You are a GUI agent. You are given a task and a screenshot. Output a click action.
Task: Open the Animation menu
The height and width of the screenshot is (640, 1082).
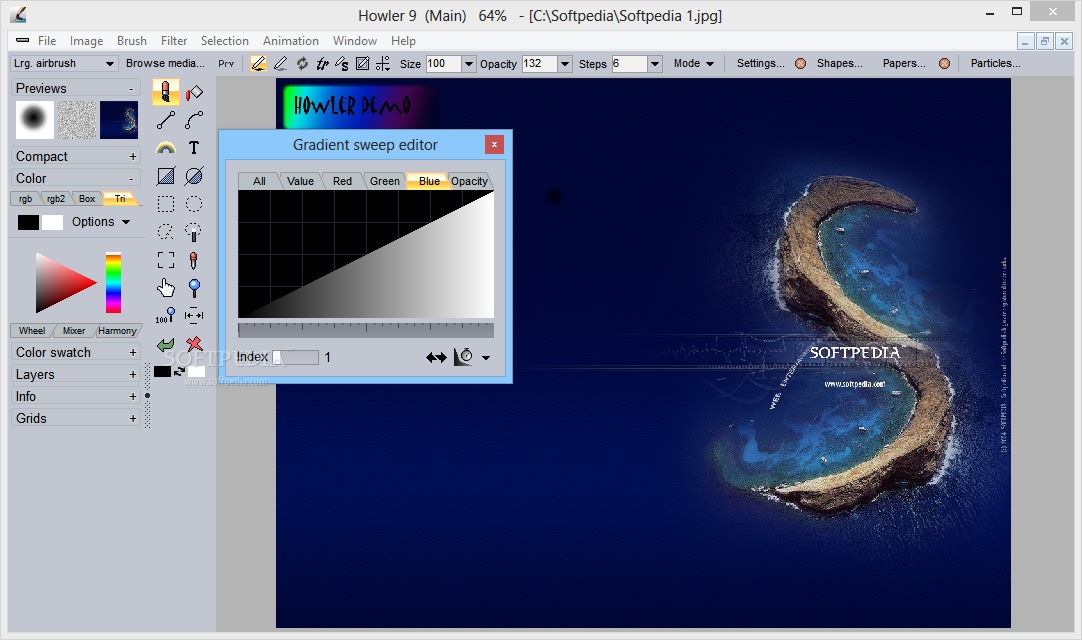pyautogui.click(x=291, y=41)
